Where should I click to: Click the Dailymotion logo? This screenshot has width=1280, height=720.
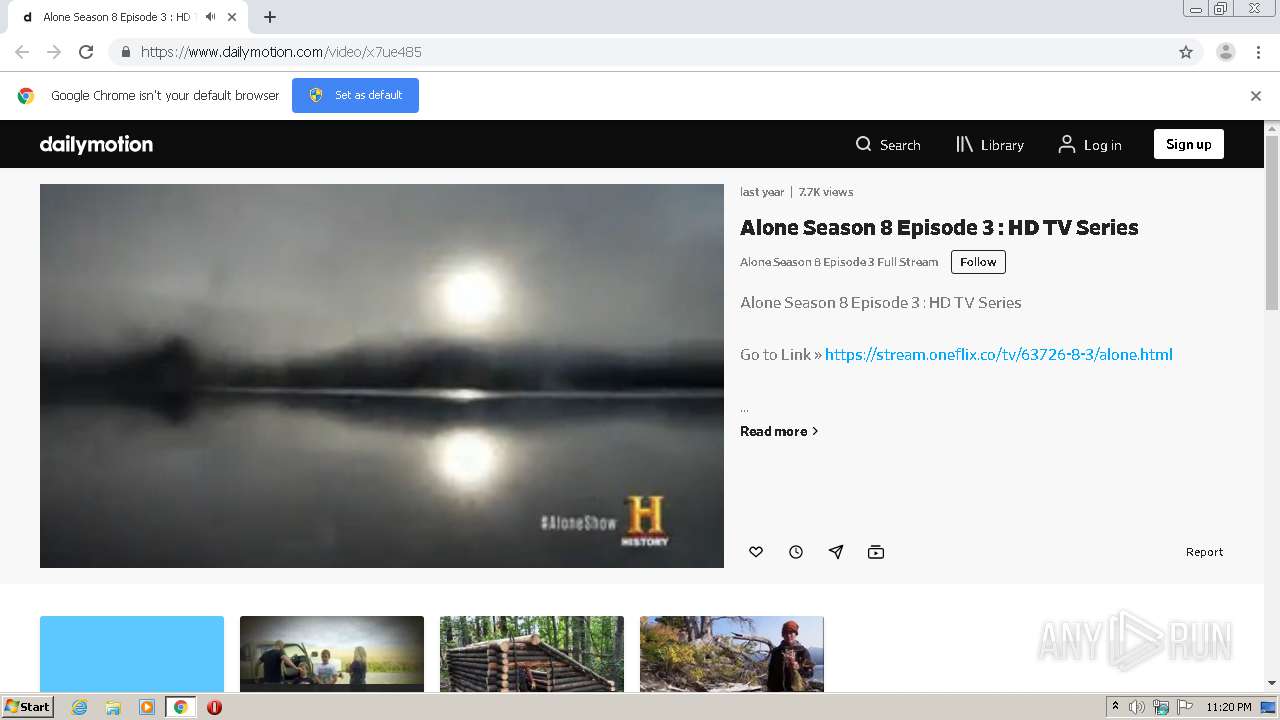tap(96, 144)
